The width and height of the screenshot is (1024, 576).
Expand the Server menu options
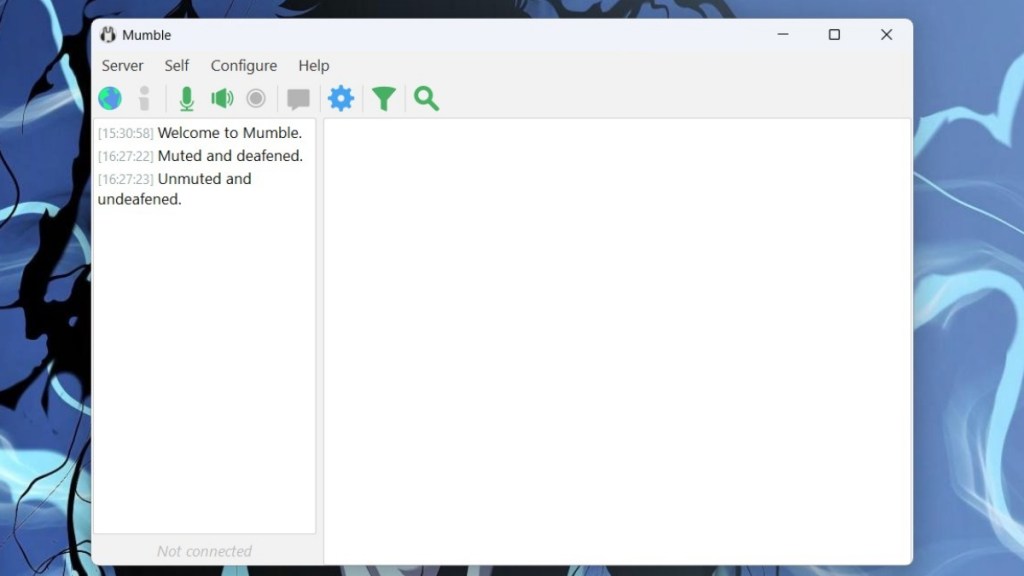click(122, 65)
